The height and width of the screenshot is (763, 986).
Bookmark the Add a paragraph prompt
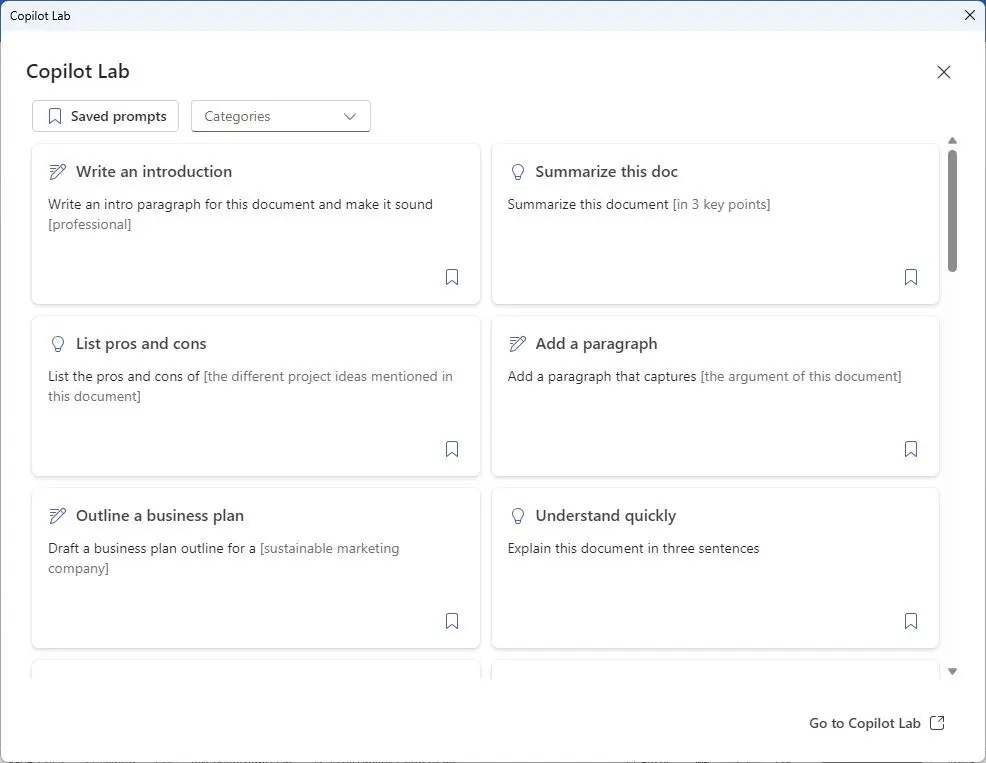point(911,449)
